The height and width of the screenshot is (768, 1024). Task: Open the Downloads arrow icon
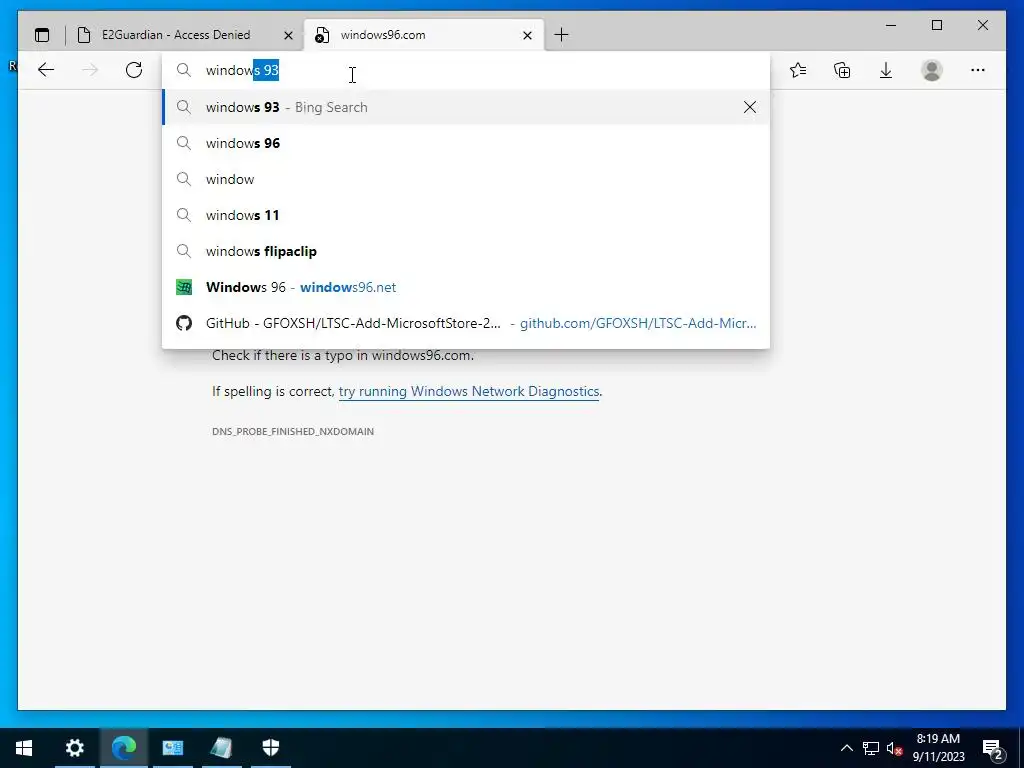coord(886,70)
